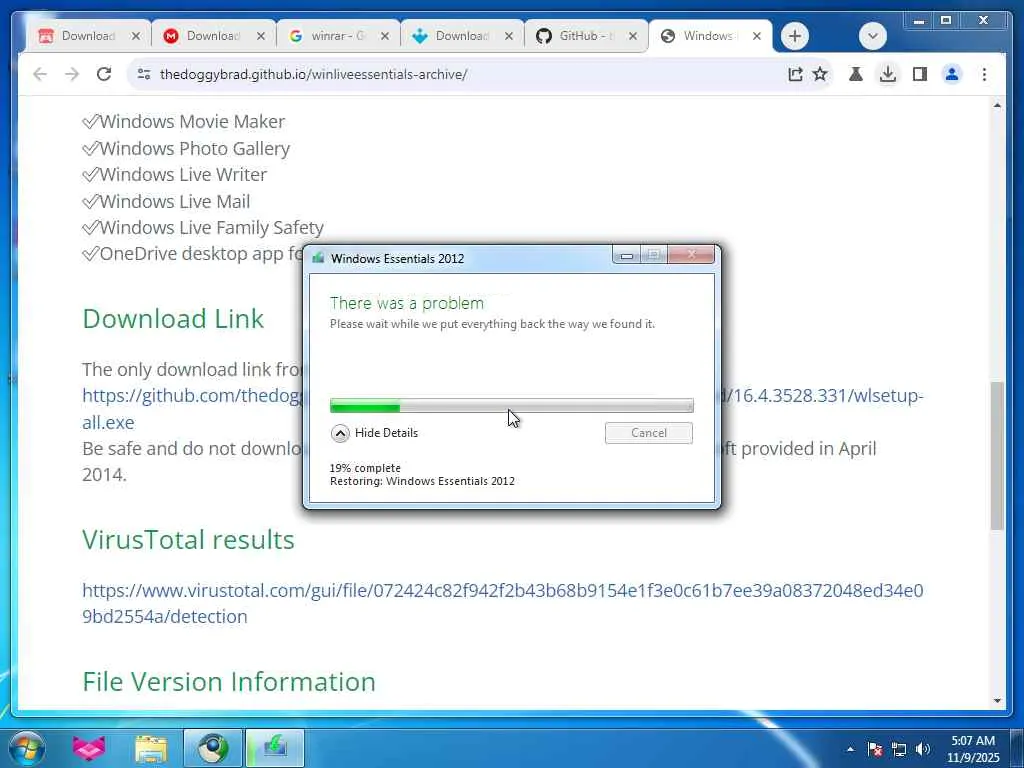The width and height of the screenshot is (1024, 768).
Task: Open the network tray icon
Action: tap(899, 750)
